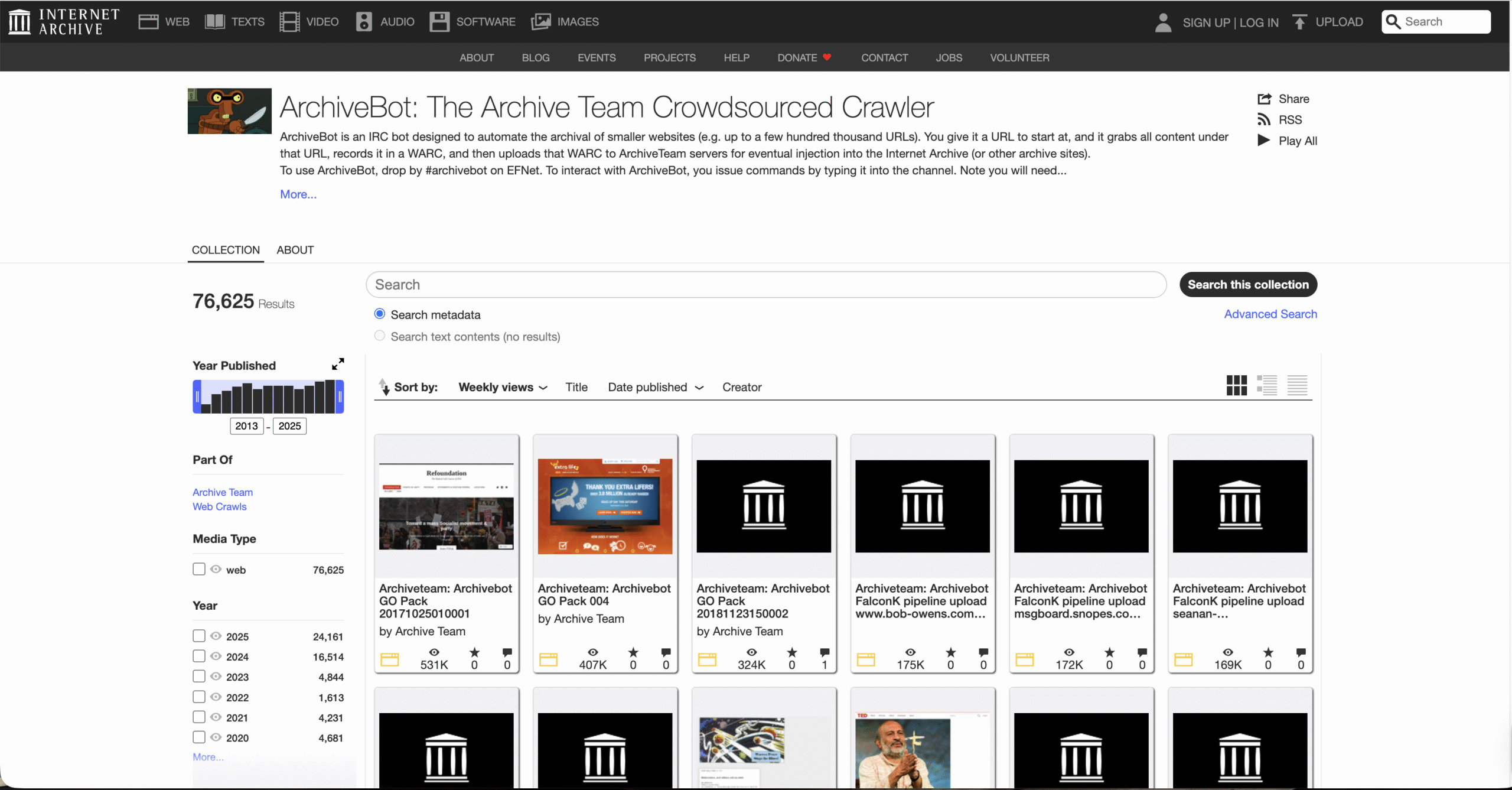Screen dimensions: 1512x790
Task: Open the Web Crawls collection link
Action: click(x=220, y=506)
